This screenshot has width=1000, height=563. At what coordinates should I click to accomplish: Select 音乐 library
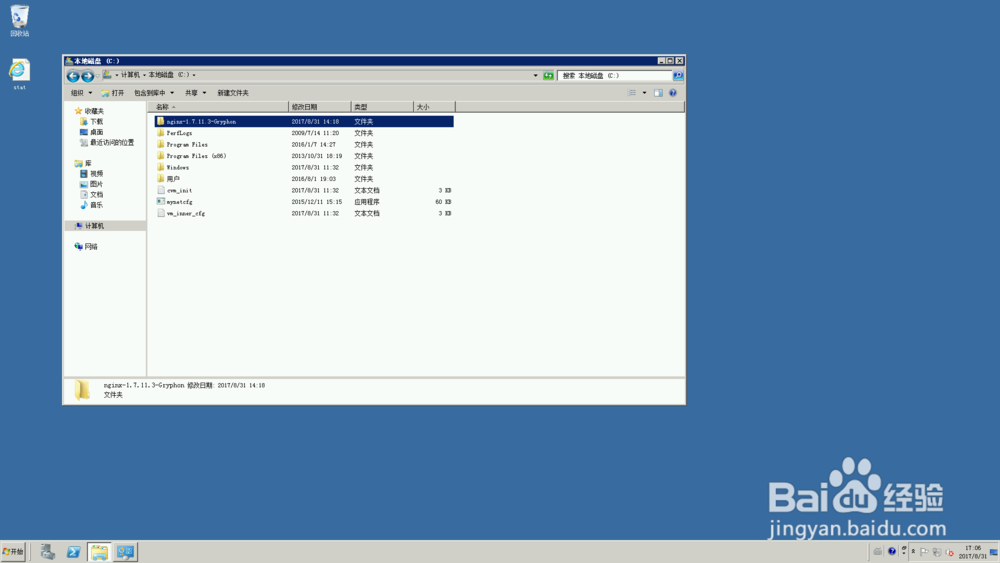click(x=91, y=205)
